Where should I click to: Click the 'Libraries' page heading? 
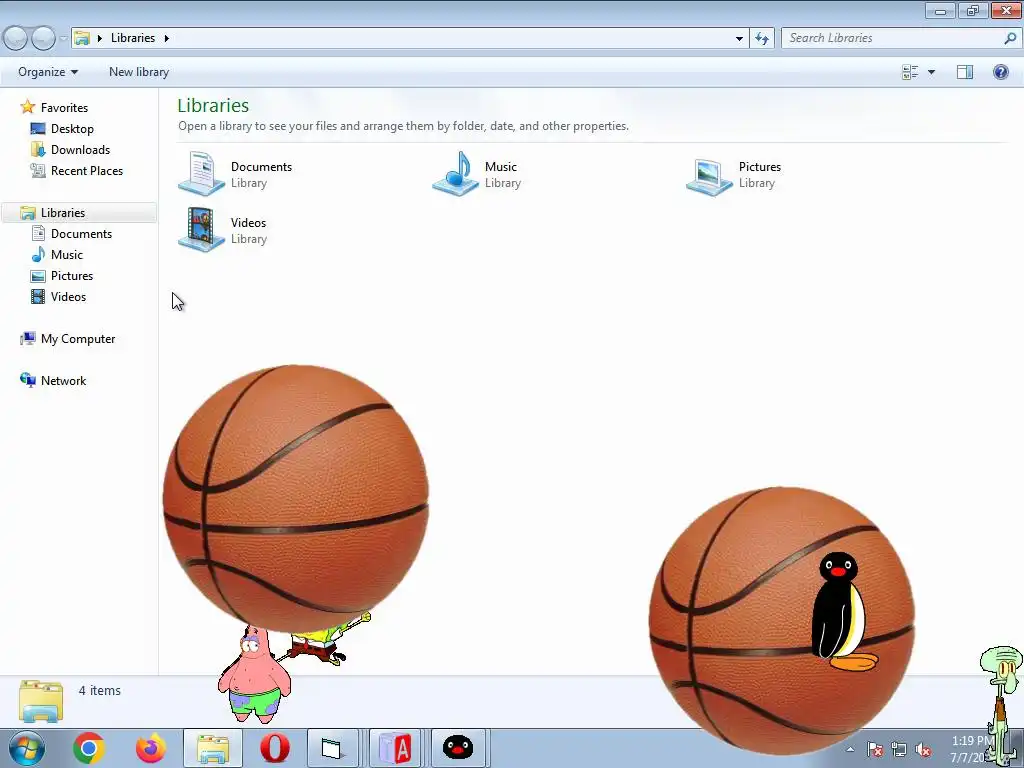tap(213, 105)
